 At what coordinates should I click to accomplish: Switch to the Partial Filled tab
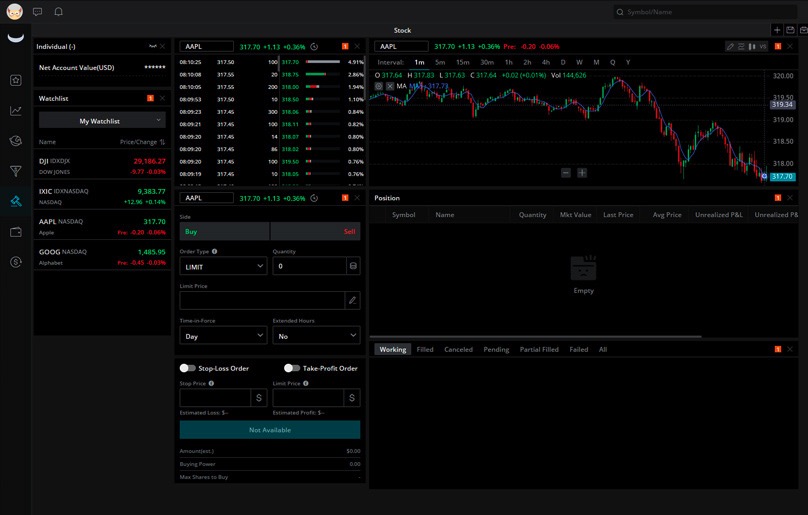tap(539, 350)
